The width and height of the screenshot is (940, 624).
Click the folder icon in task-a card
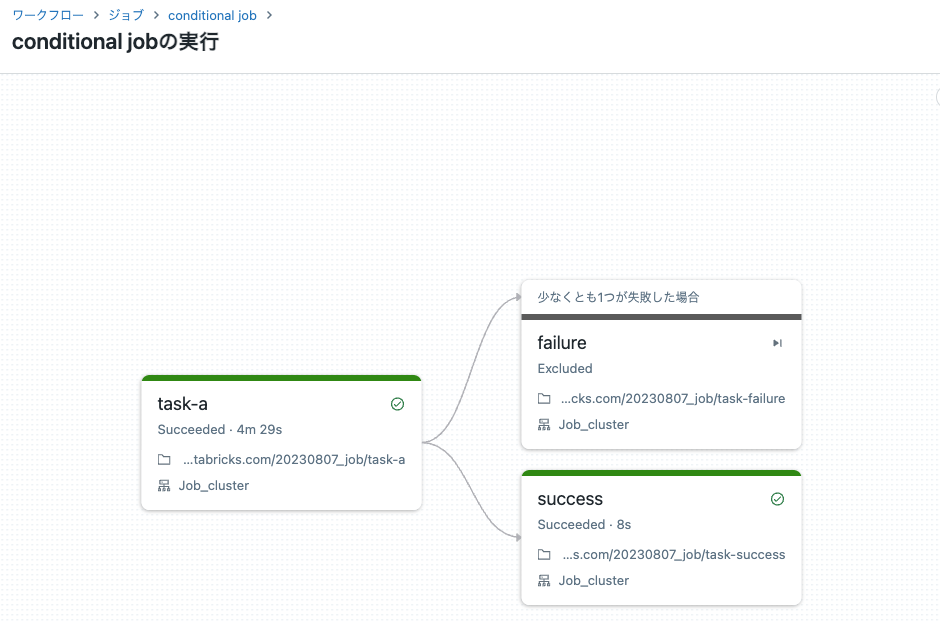[164, 460]
